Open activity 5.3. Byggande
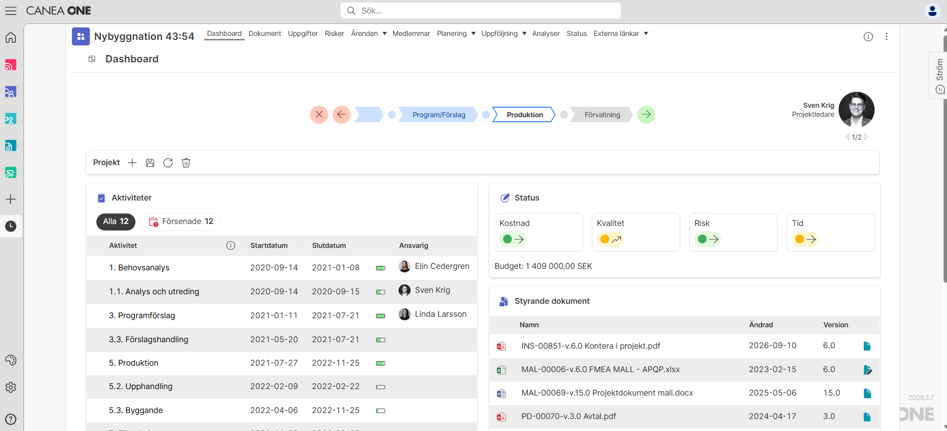The image size is (947, 431). pos(136,410)
